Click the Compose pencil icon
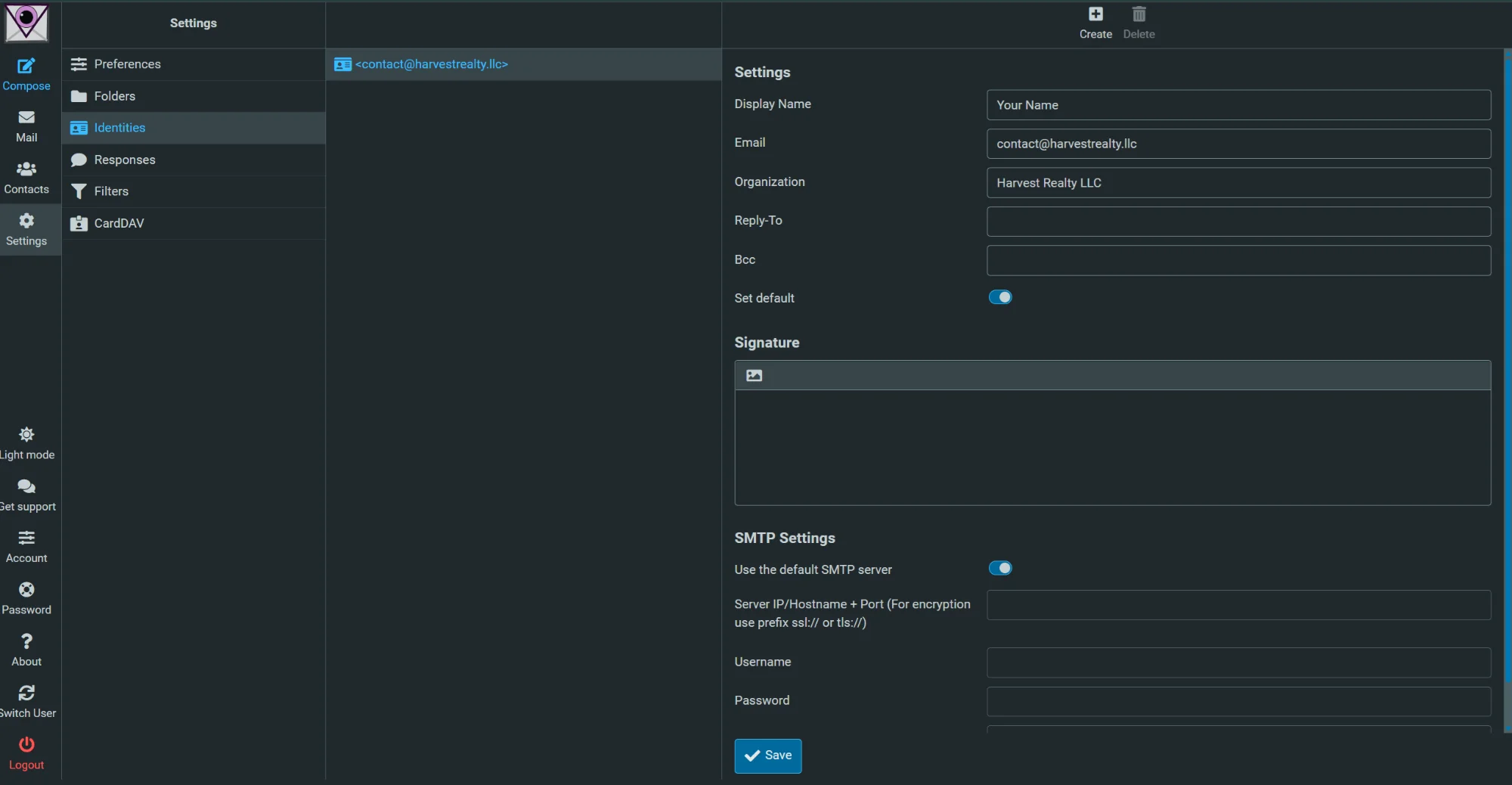The height and width of the screenshot is (785, 1512). (26, 67)
